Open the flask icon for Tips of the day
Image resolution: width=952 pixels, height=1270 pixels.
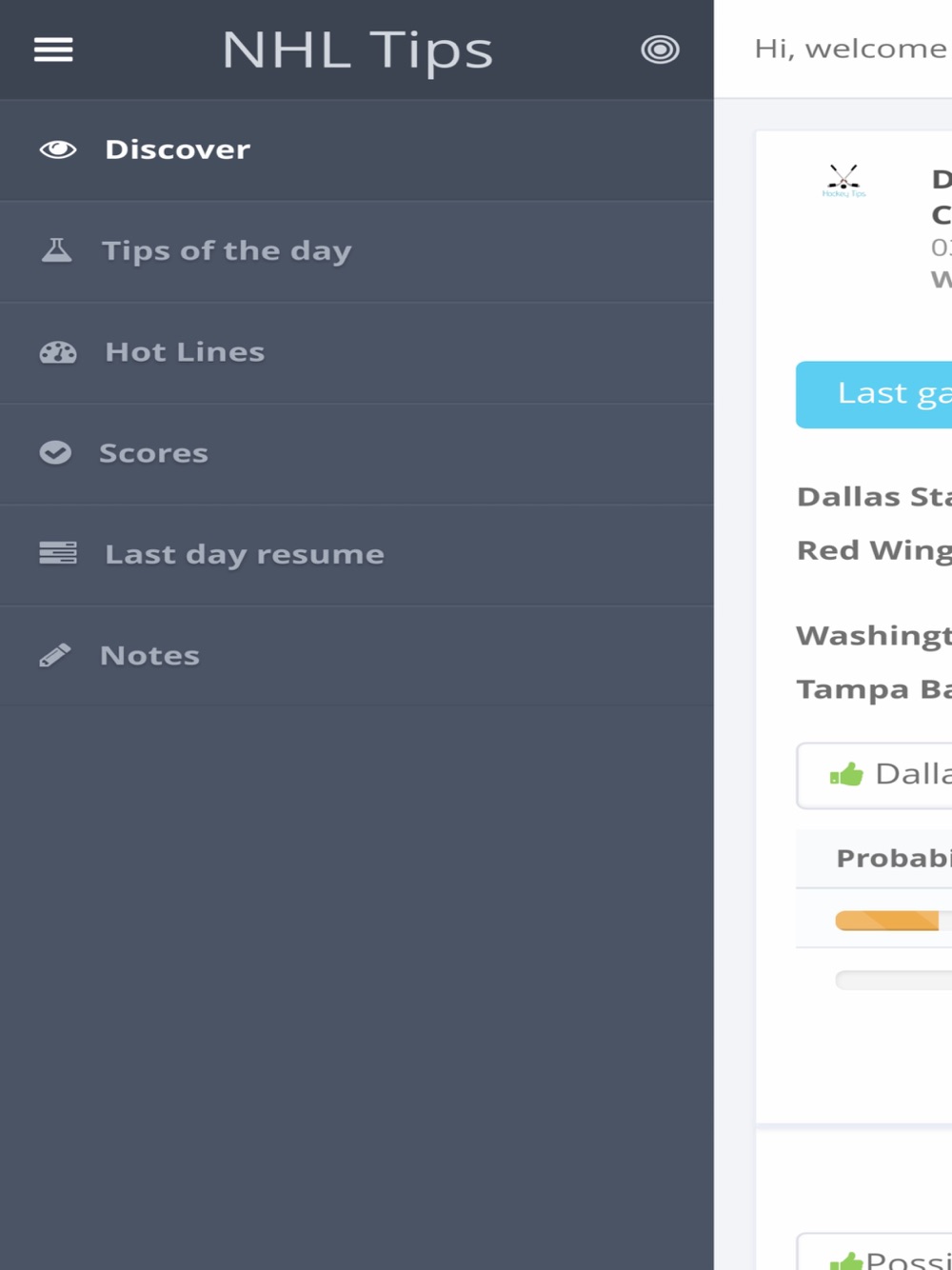click(x=56, y=250)
